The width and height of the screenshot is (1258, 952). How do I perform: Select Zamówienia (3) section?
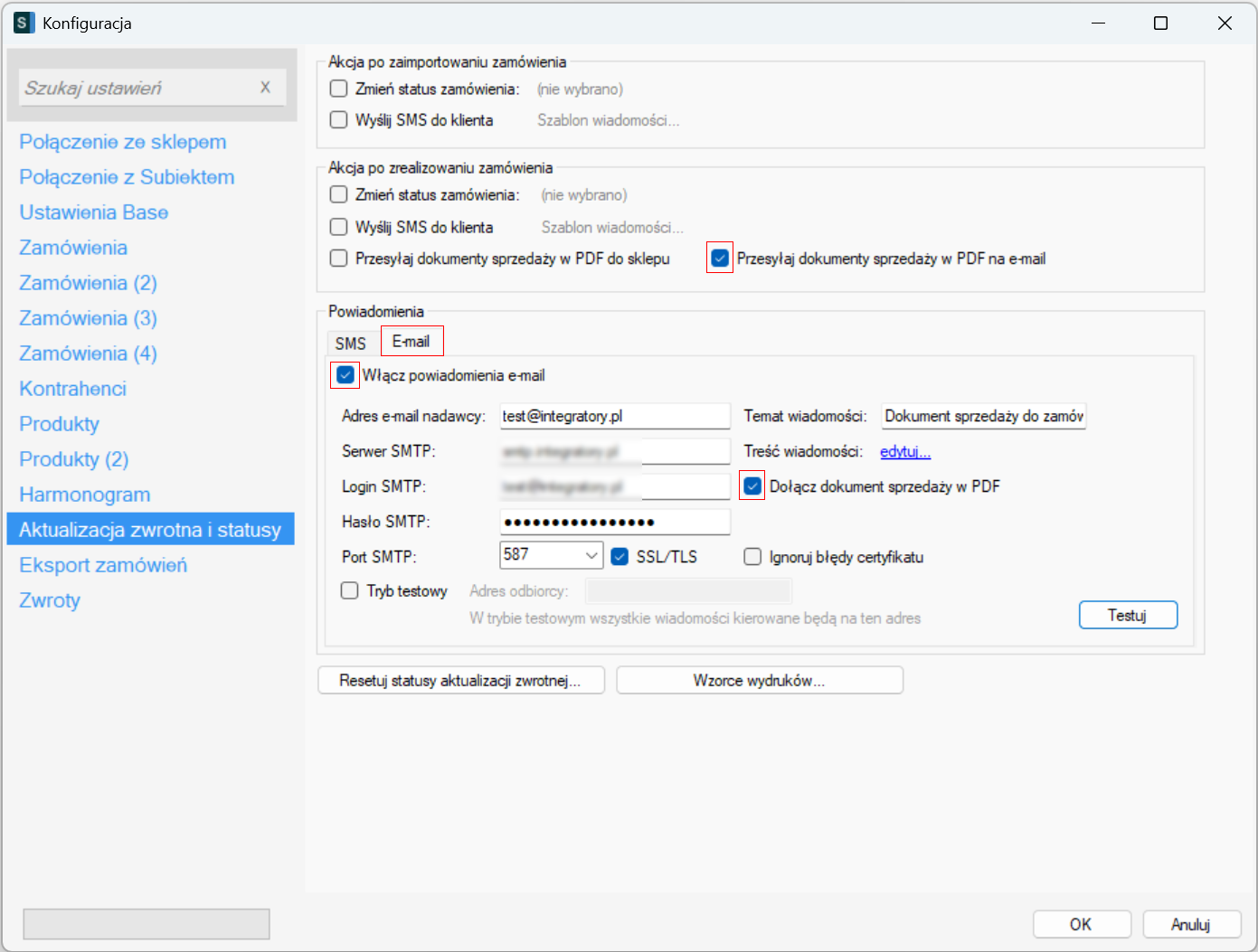(89, 318)
